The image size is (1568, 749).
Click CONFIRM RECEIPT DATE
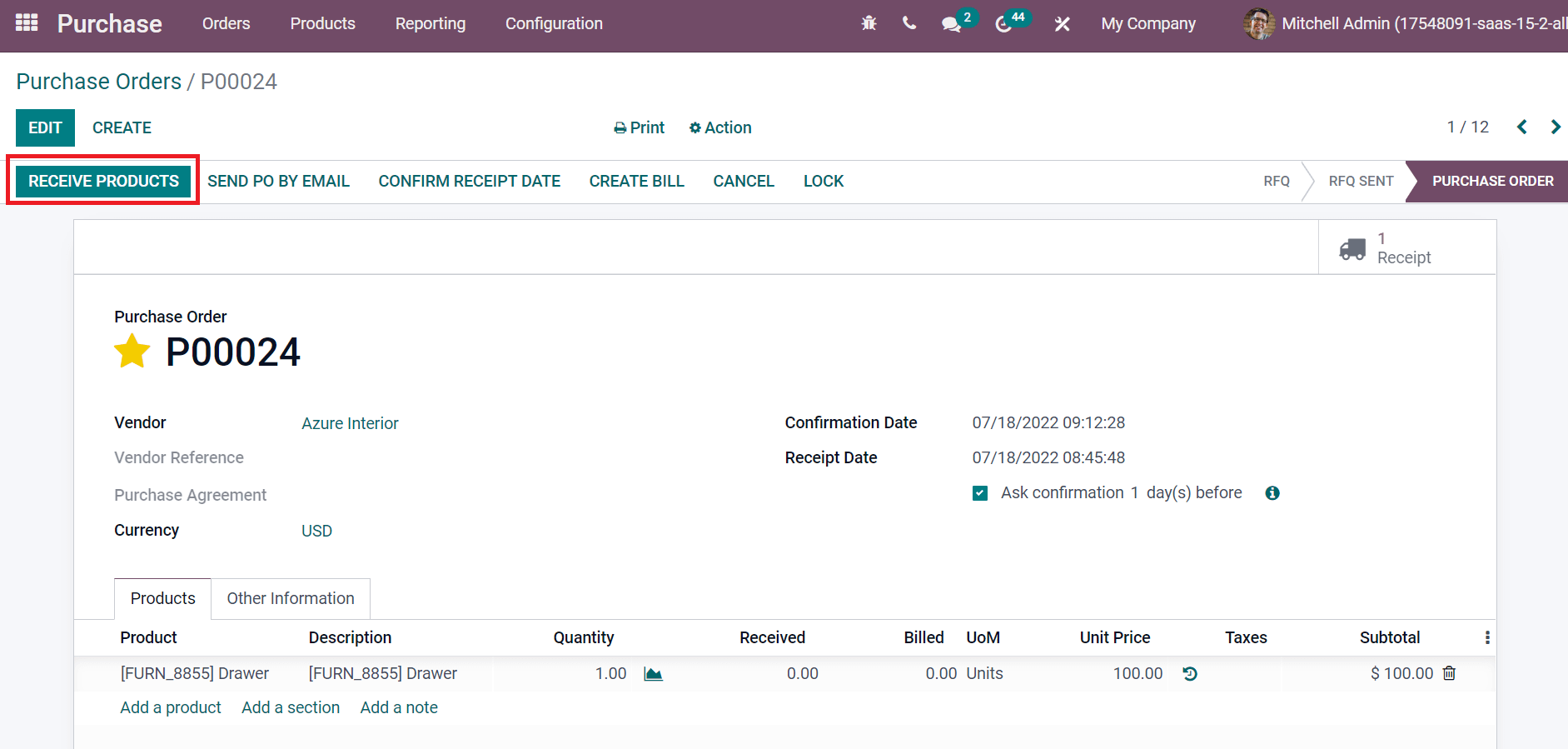(x=470, y=181)
